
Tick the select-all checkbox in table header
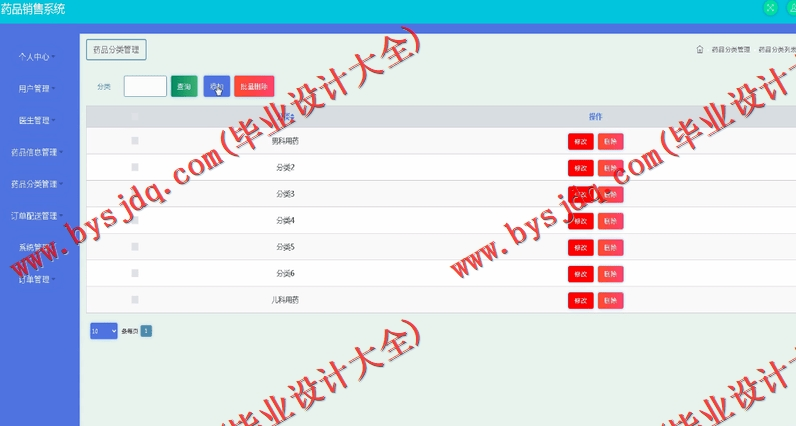coord(135,117)
